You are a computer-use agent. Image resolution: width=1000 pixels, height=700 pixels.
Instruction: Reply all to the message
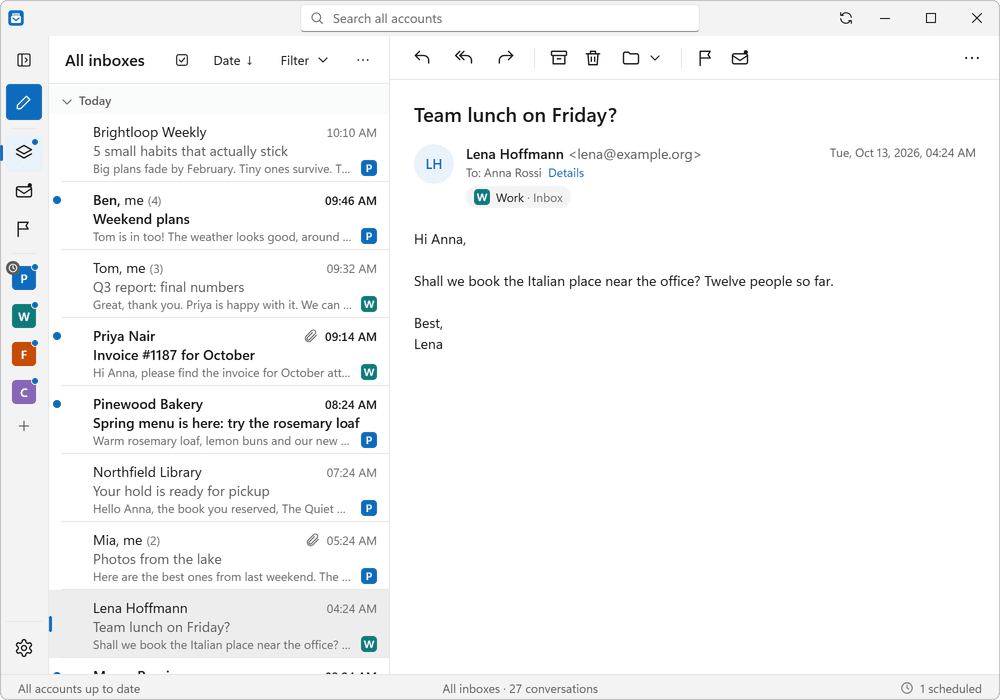pyautogui.click(x=464, y=58)
